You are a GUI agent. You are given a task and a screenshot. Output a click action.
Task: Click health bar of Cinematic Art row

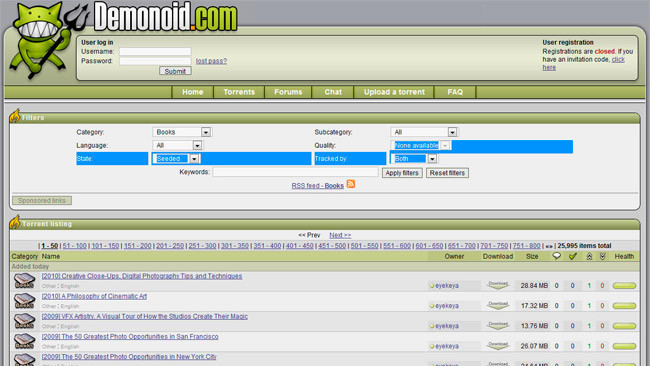624,306
